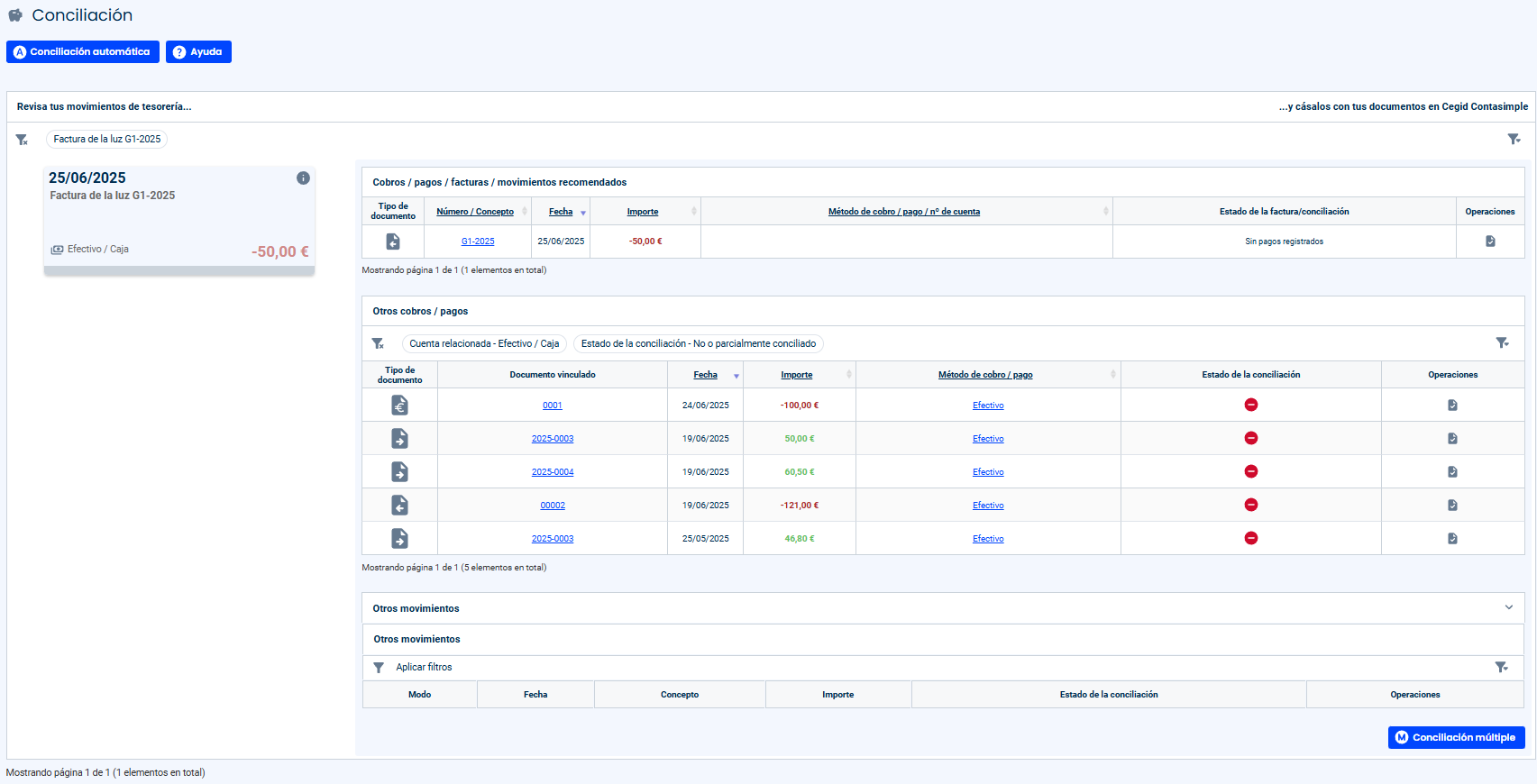Open linked document 00002
Image resolution: width=1537 pixels, height=784 pixels.
[553, 506]
